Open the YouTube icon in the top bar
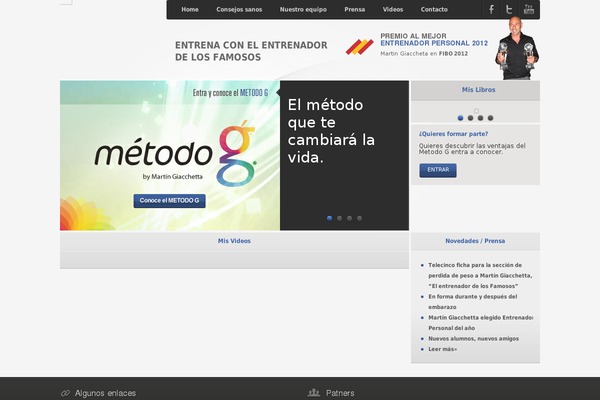600x400 pixels. point(529,10)
